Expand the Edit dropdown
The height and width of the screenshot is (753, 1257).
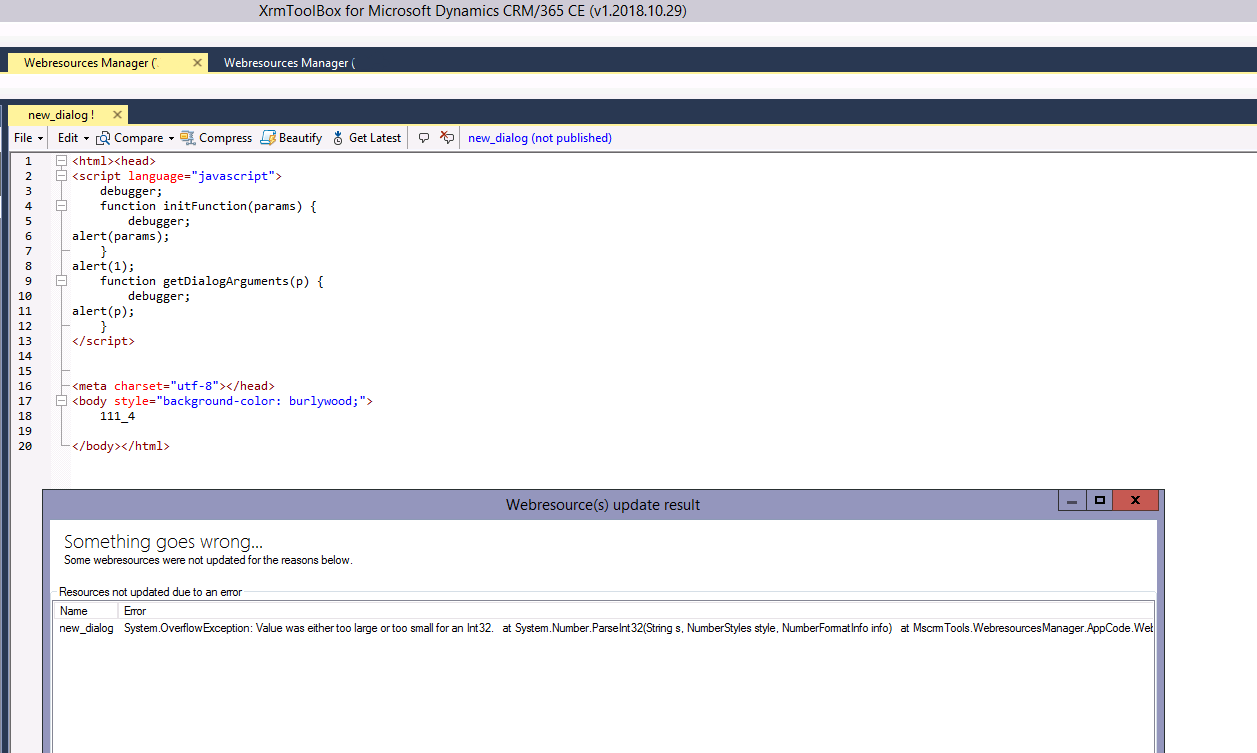coord(85,138)
